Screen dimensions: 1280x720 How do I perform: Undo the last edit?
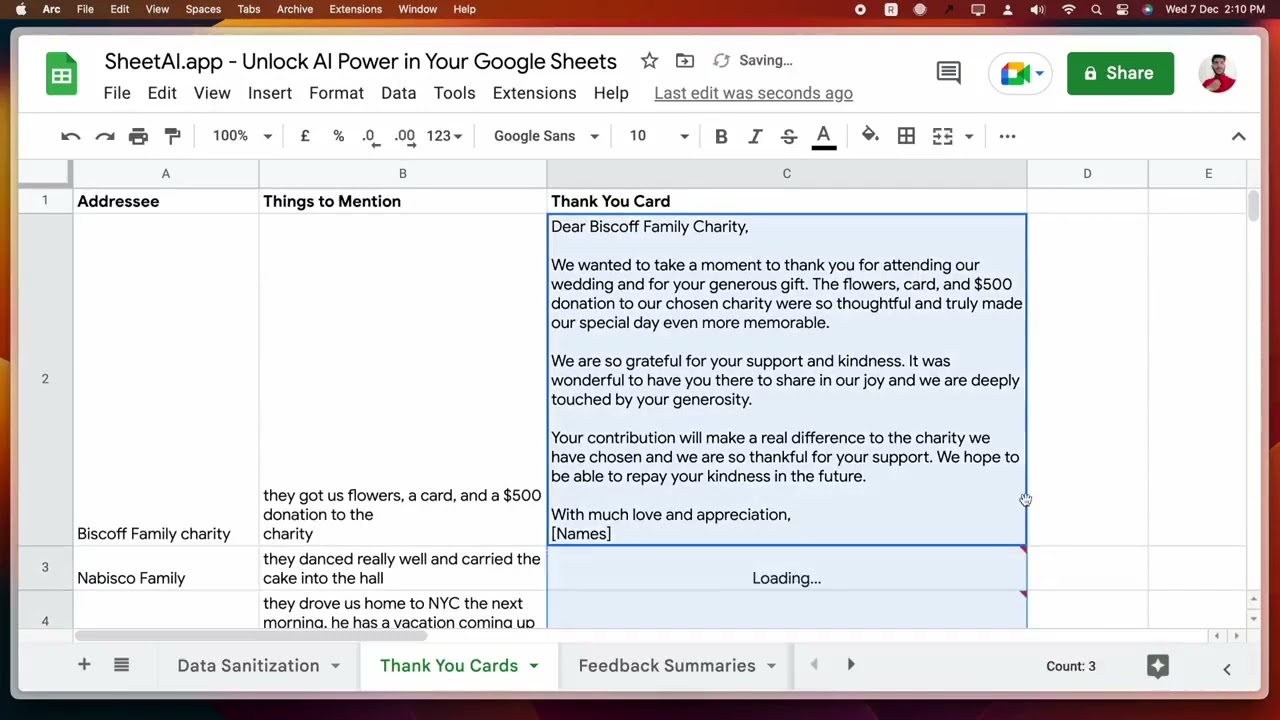pos(70,136)
